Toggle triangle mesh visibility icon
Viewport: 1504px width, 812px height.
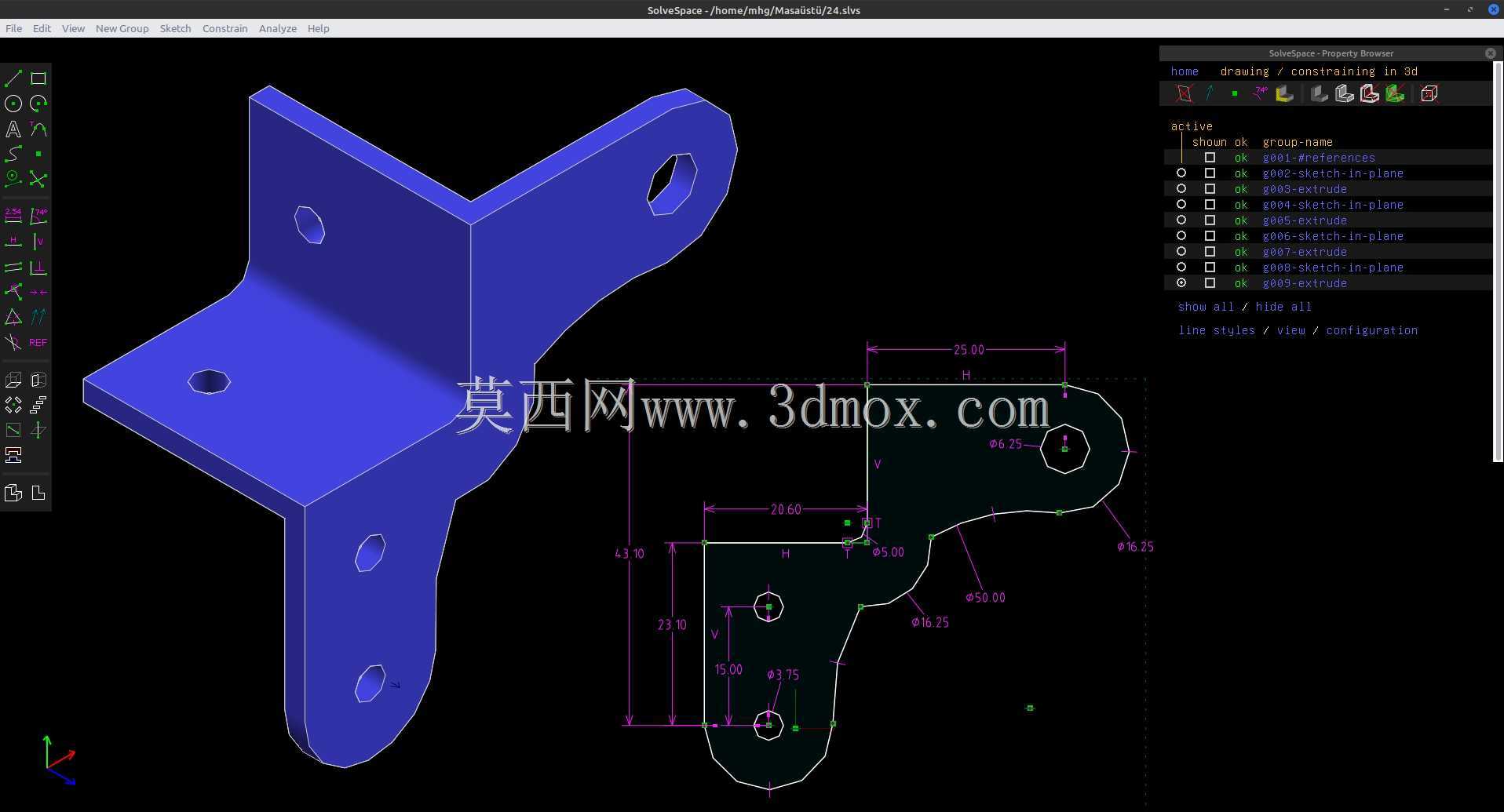pos(1395,93)
